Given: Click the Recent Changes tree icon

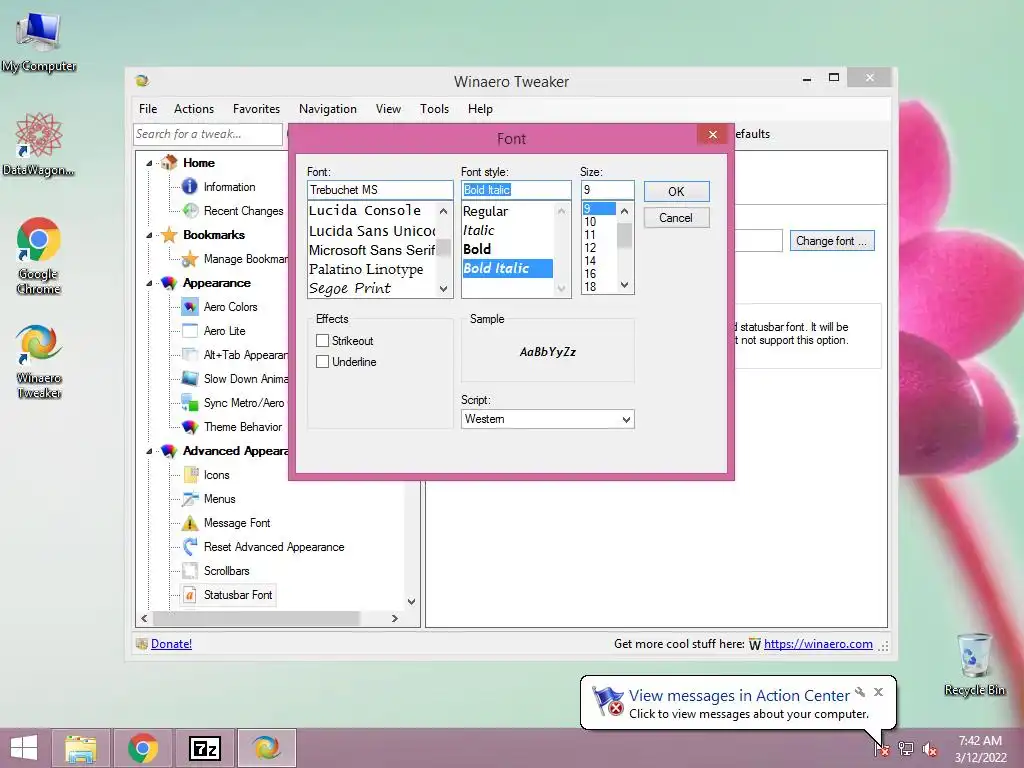Looking at the screenshot, I should pos(190,211).
